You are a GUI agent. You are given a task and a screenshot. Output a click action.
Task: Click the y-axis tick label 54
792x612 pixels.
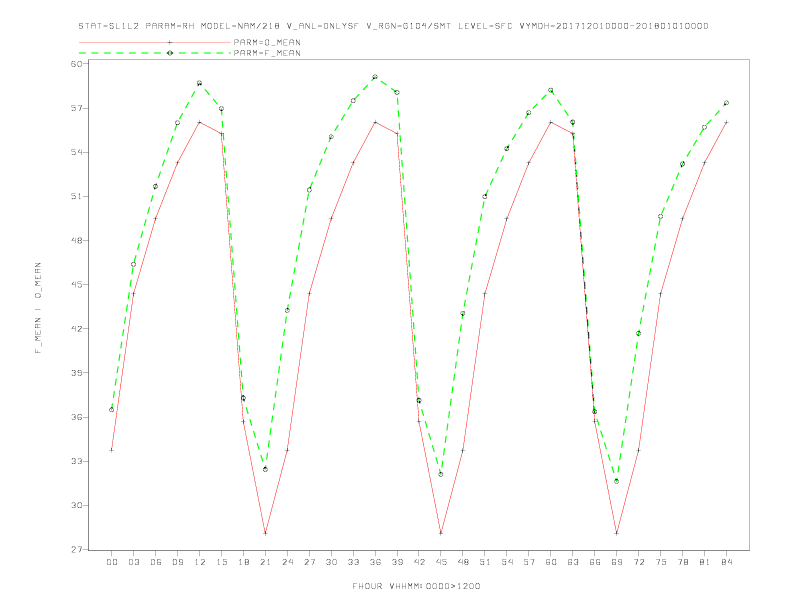[76, 152]
